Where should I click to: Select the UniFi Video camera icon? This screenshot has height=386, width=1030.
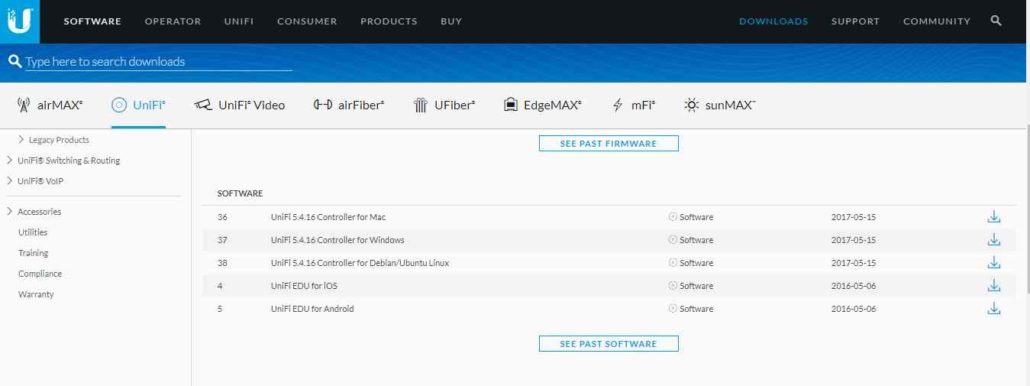(x=203, y=105)
